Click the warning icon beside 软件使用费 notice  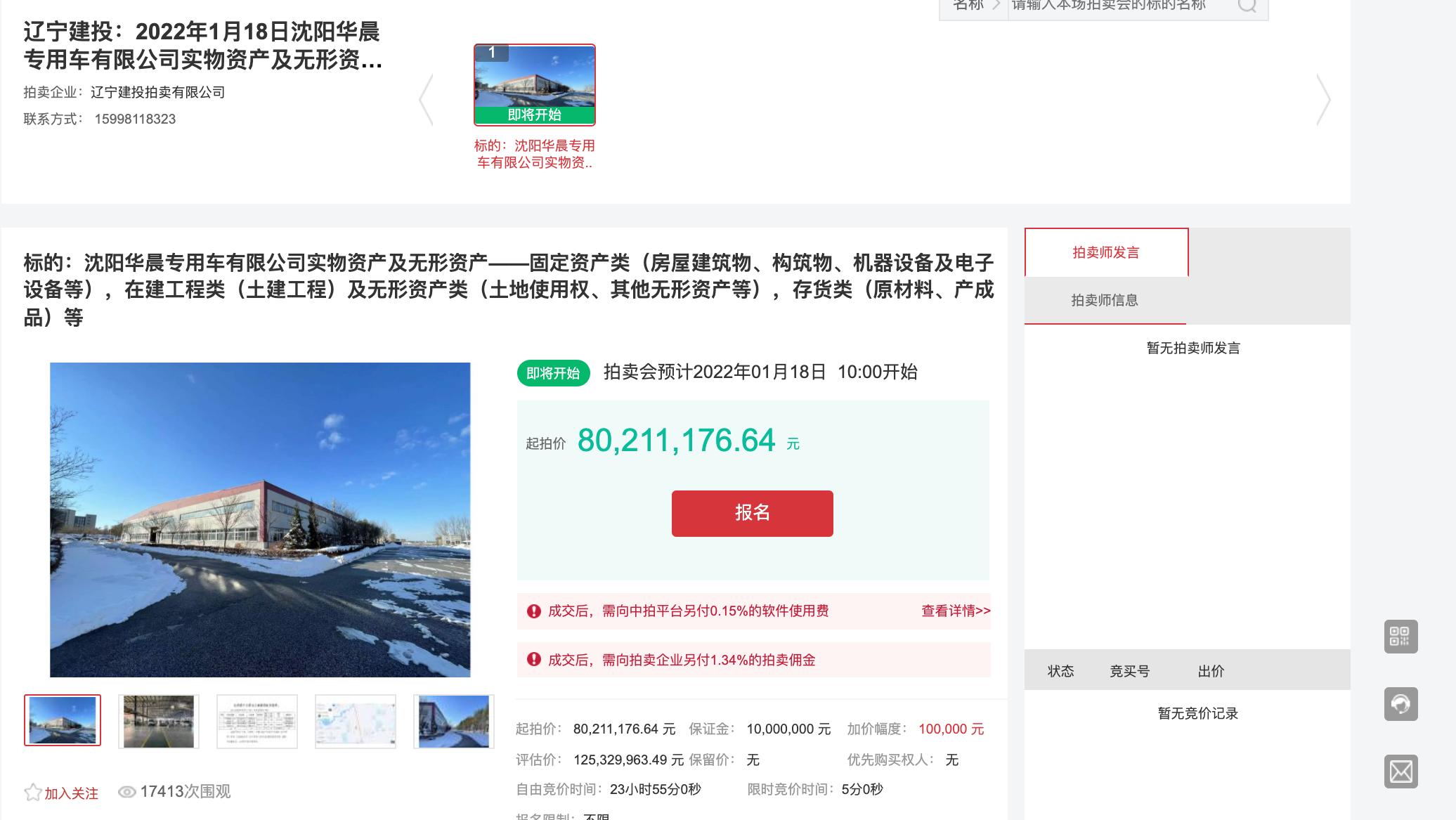click(534, 611)
